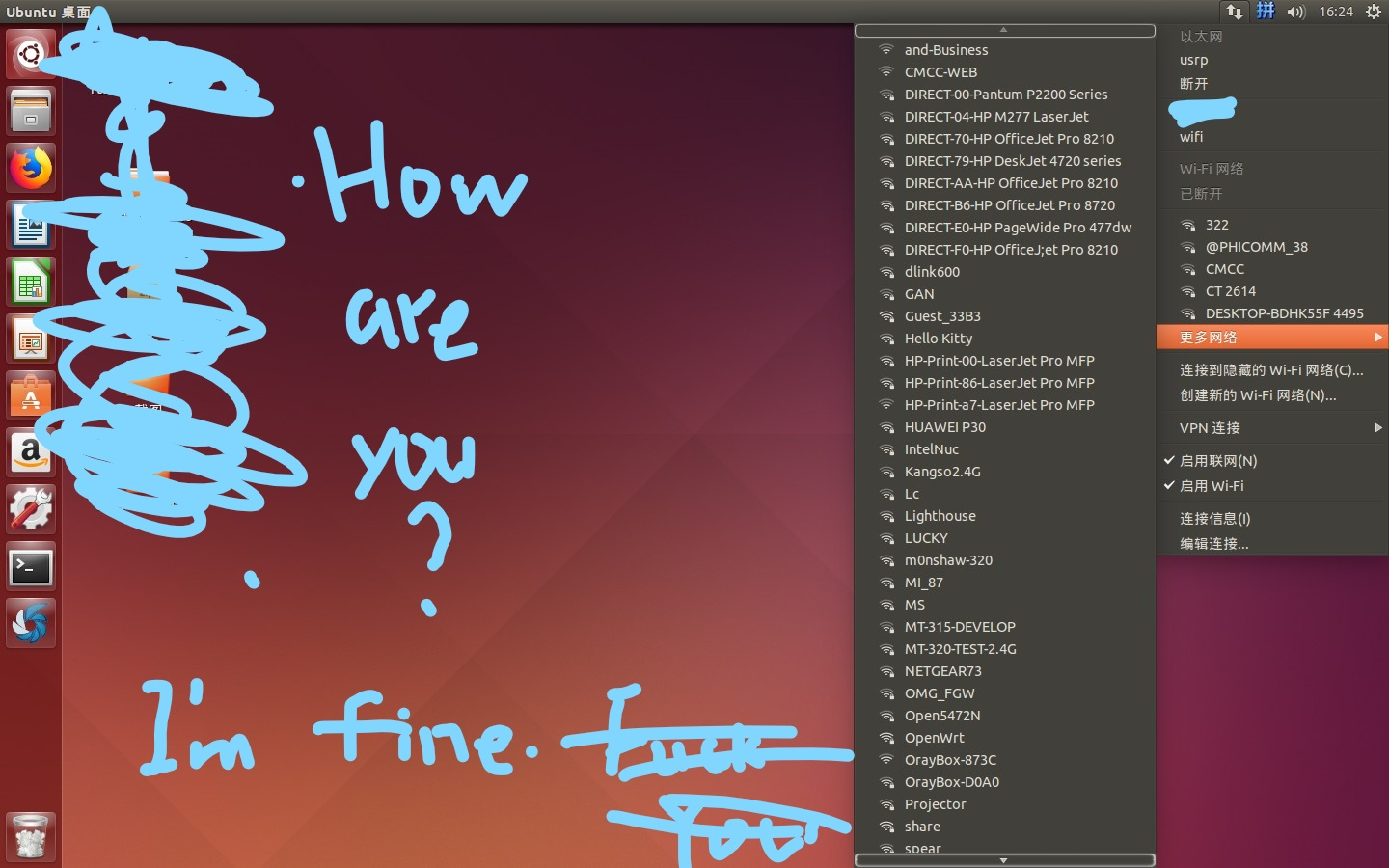Viewport: 1389px width, 868px height.
Task: Open the session power menu at top right
Action: coord(1372,13)
